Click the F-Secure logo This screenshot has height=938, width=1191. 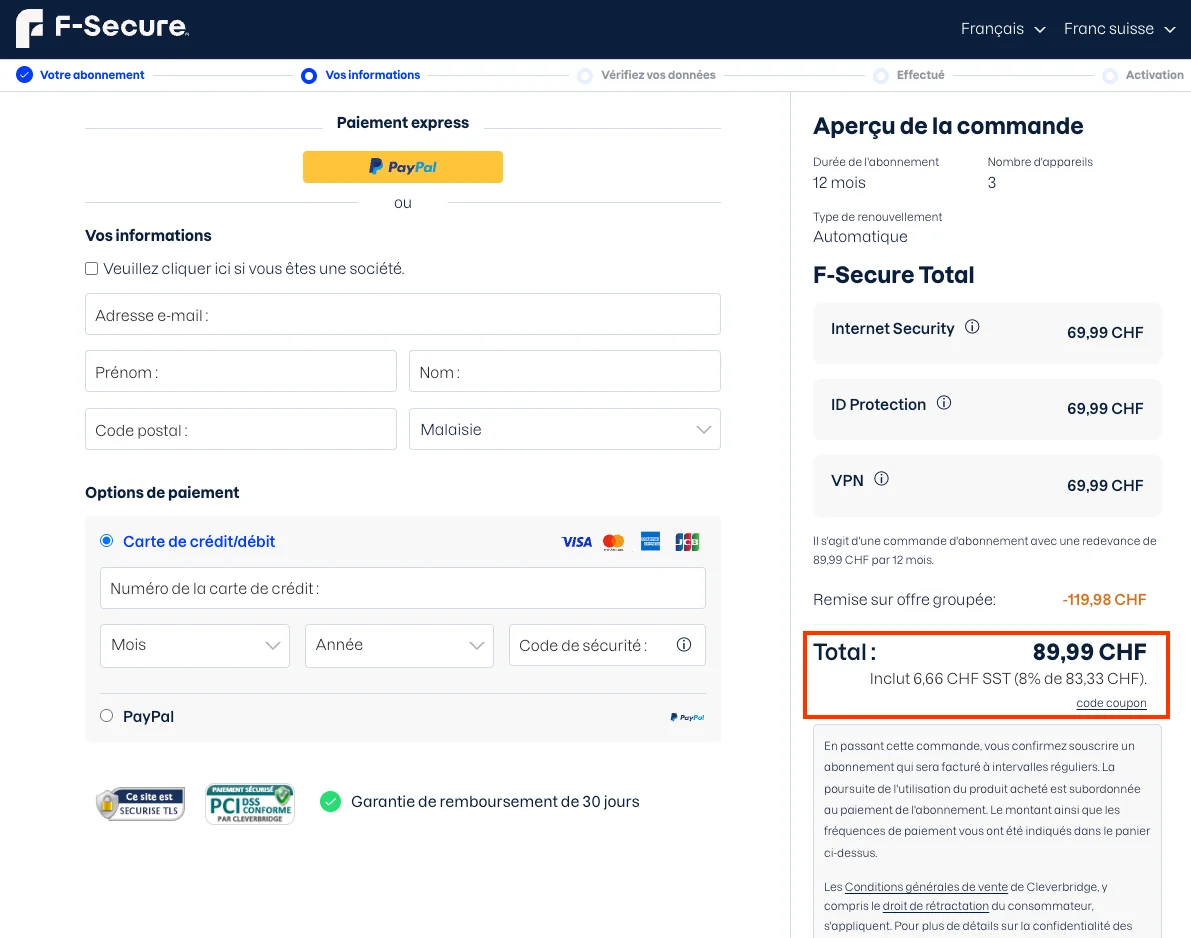click(100, 28)
